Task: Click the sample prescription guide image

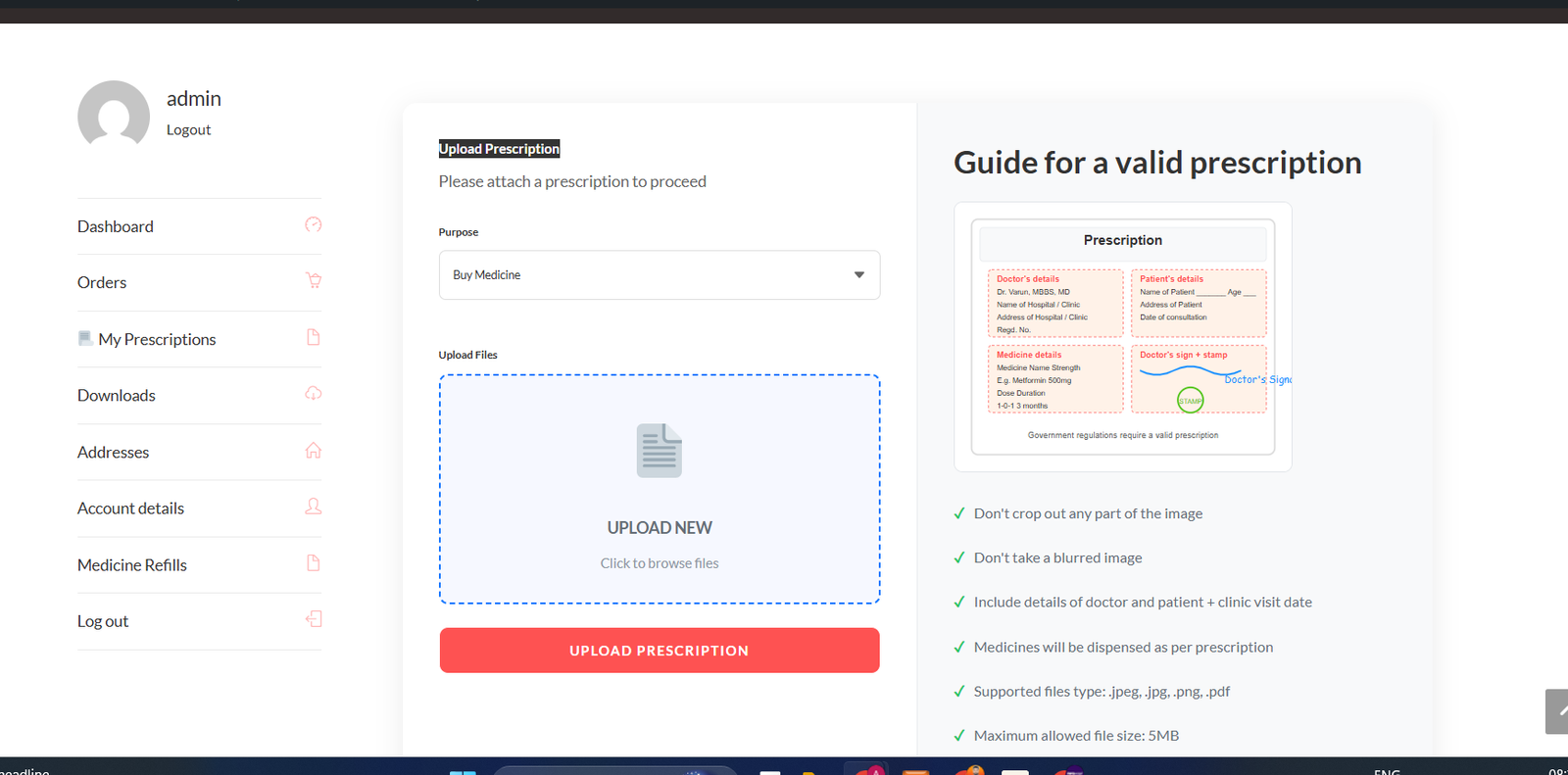Action: 1123,337
